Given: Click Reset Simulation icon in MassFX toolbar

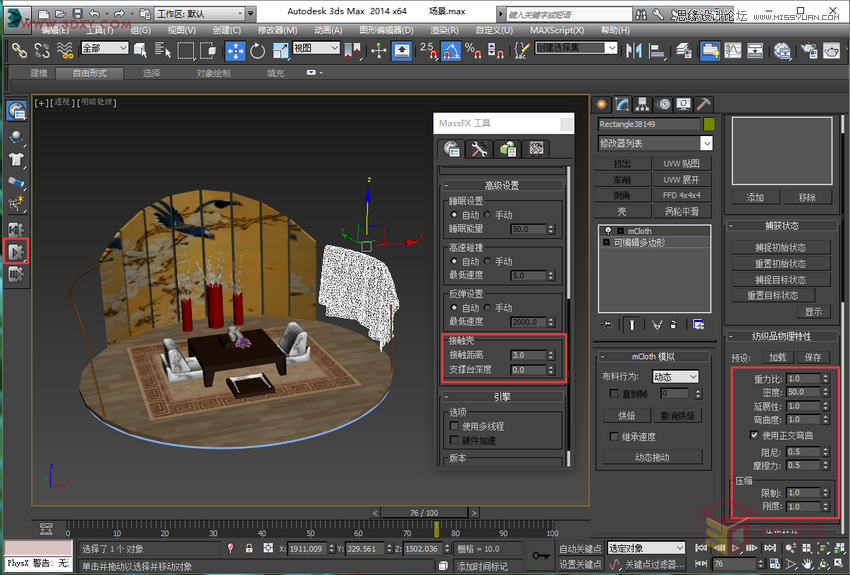Looking at the screenshot, I should [16, 229].
